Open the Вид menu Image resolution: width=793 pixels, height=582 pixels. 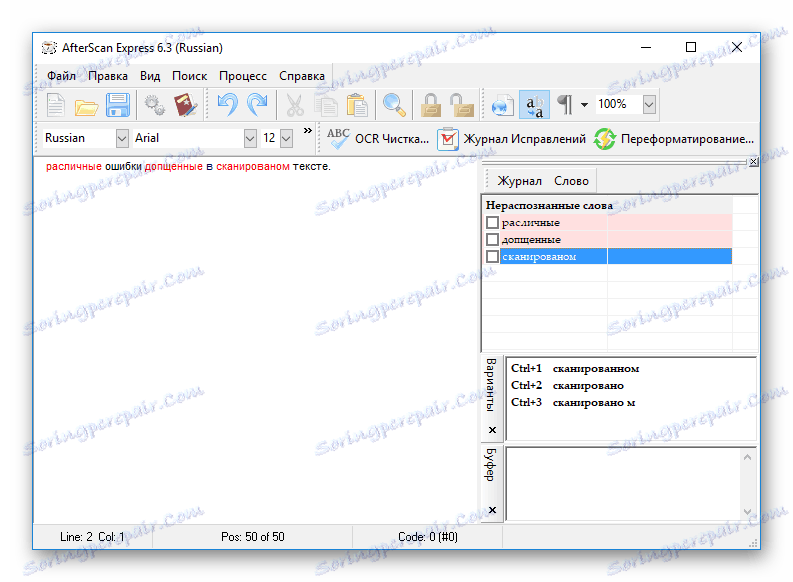coord(150,76)
